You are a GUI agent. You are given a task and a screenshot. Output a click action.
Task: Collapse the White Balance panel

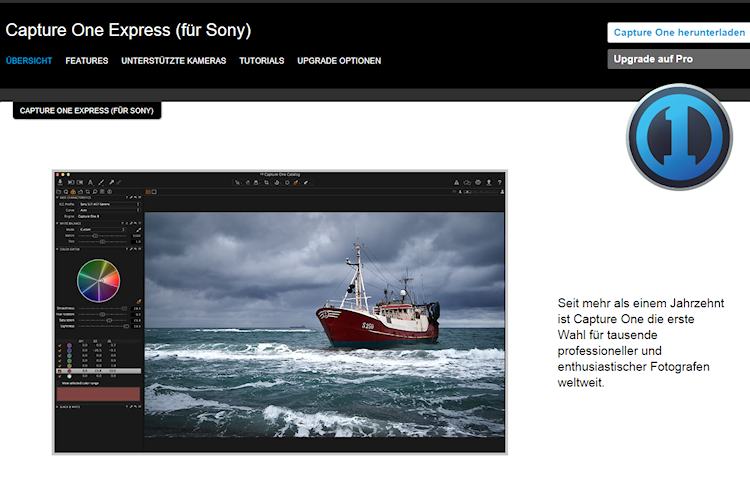point(57,223)
